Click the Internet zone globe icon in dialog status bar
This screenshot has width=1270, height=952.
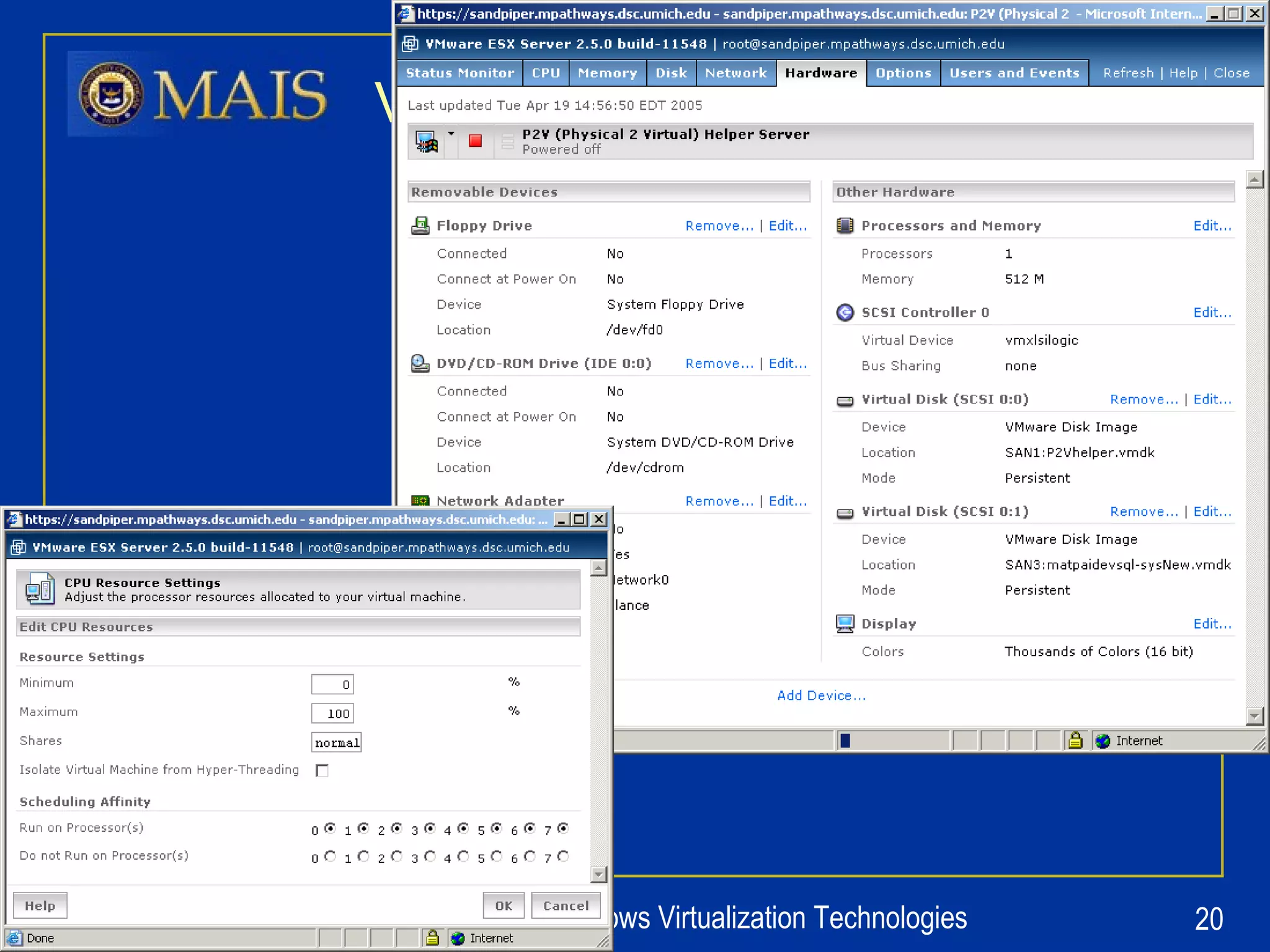[458, 938]
